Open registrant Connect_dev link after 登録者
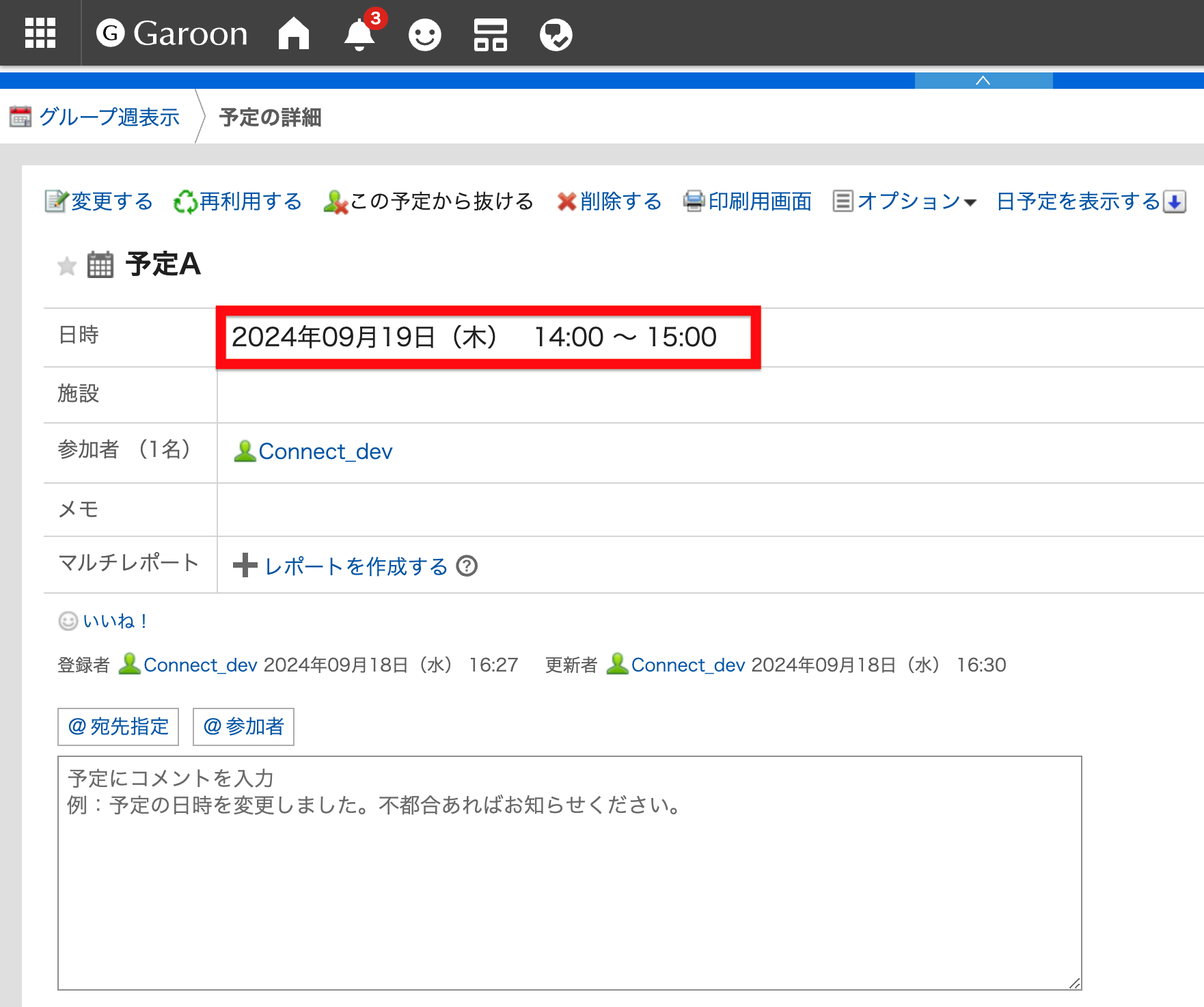This screenshot has width=1204, height=1007. tap(200, 665)
